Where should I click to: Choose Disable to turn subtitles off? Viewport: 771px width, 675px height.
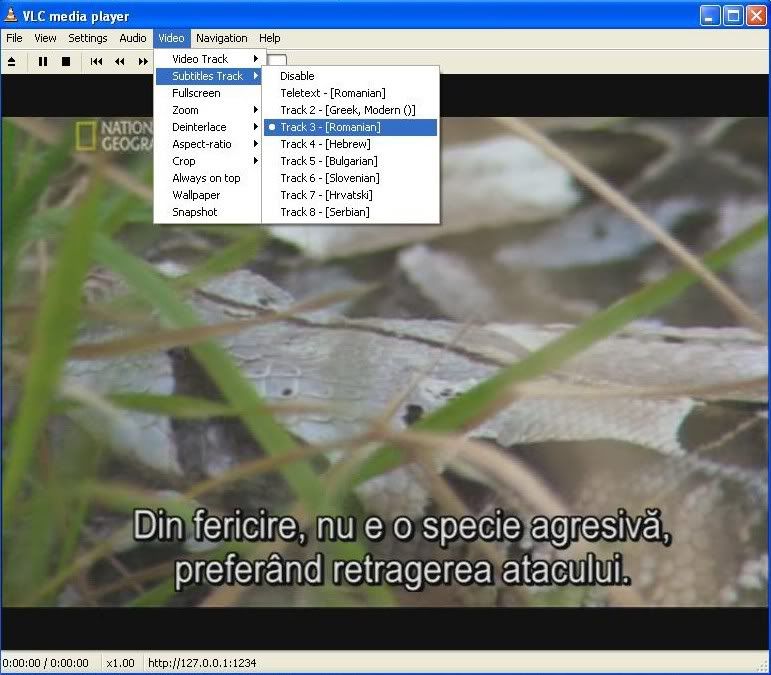coord(297,76)
